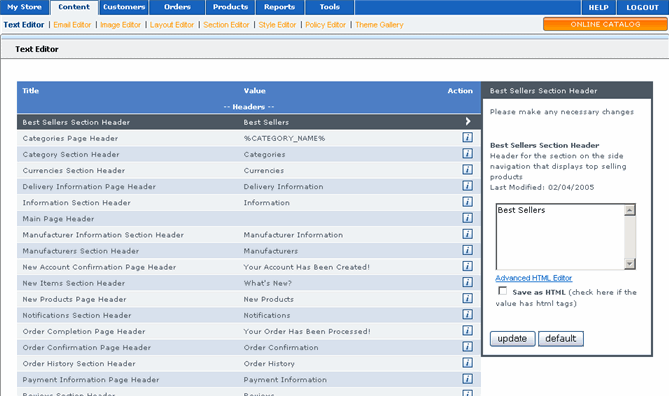Click the Action column header

tap(460, 90)
